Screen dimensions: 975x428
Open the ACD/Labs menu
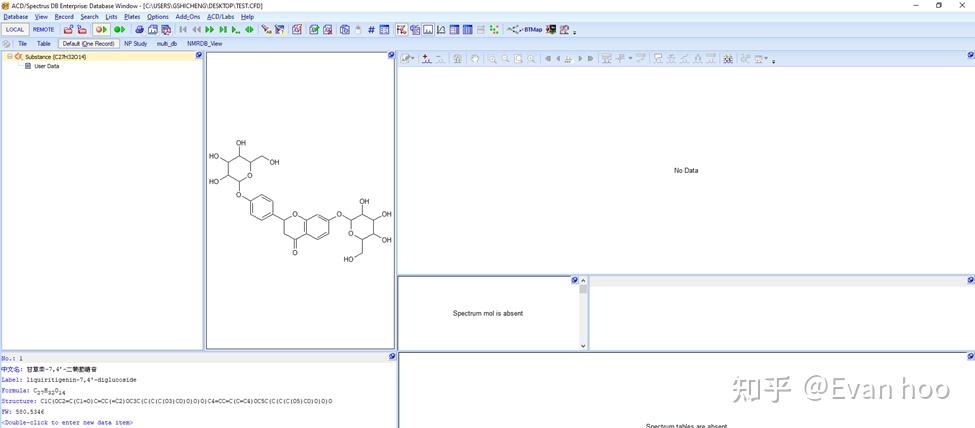pyautogui.click(x=221, y=17)
